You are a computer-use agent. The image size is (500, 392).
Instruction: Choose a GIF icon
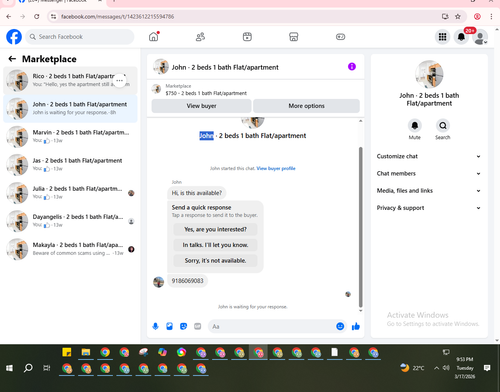[x=198, y=326]
